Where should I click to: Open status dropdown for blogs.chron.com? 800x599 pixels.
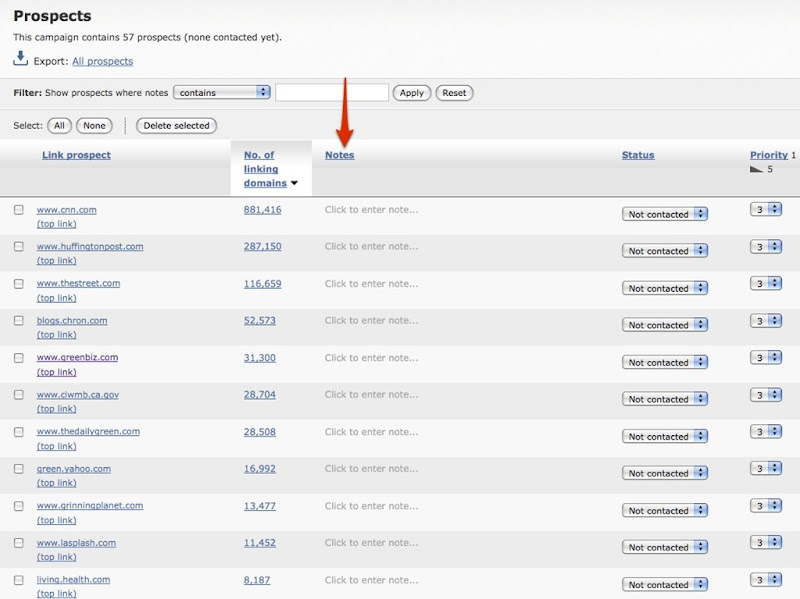[x=665, y=325]
